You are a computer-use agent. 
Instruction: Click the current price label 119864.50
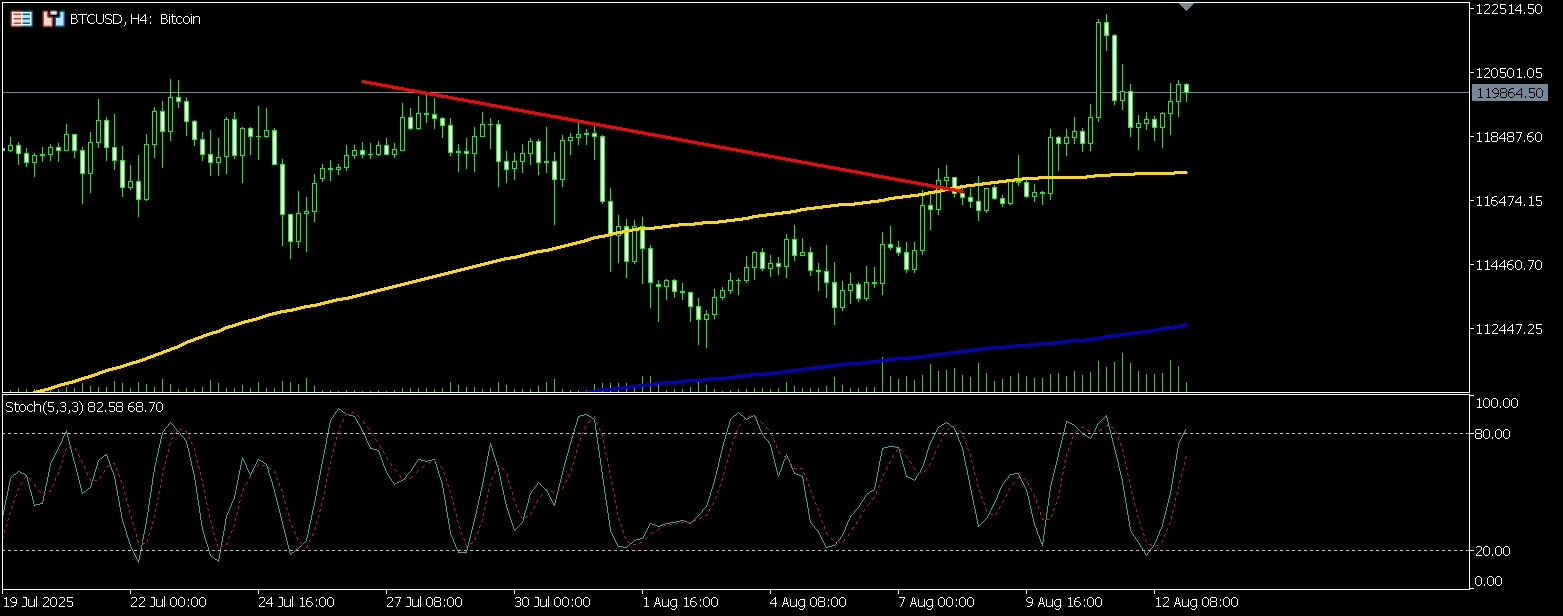1511,93
